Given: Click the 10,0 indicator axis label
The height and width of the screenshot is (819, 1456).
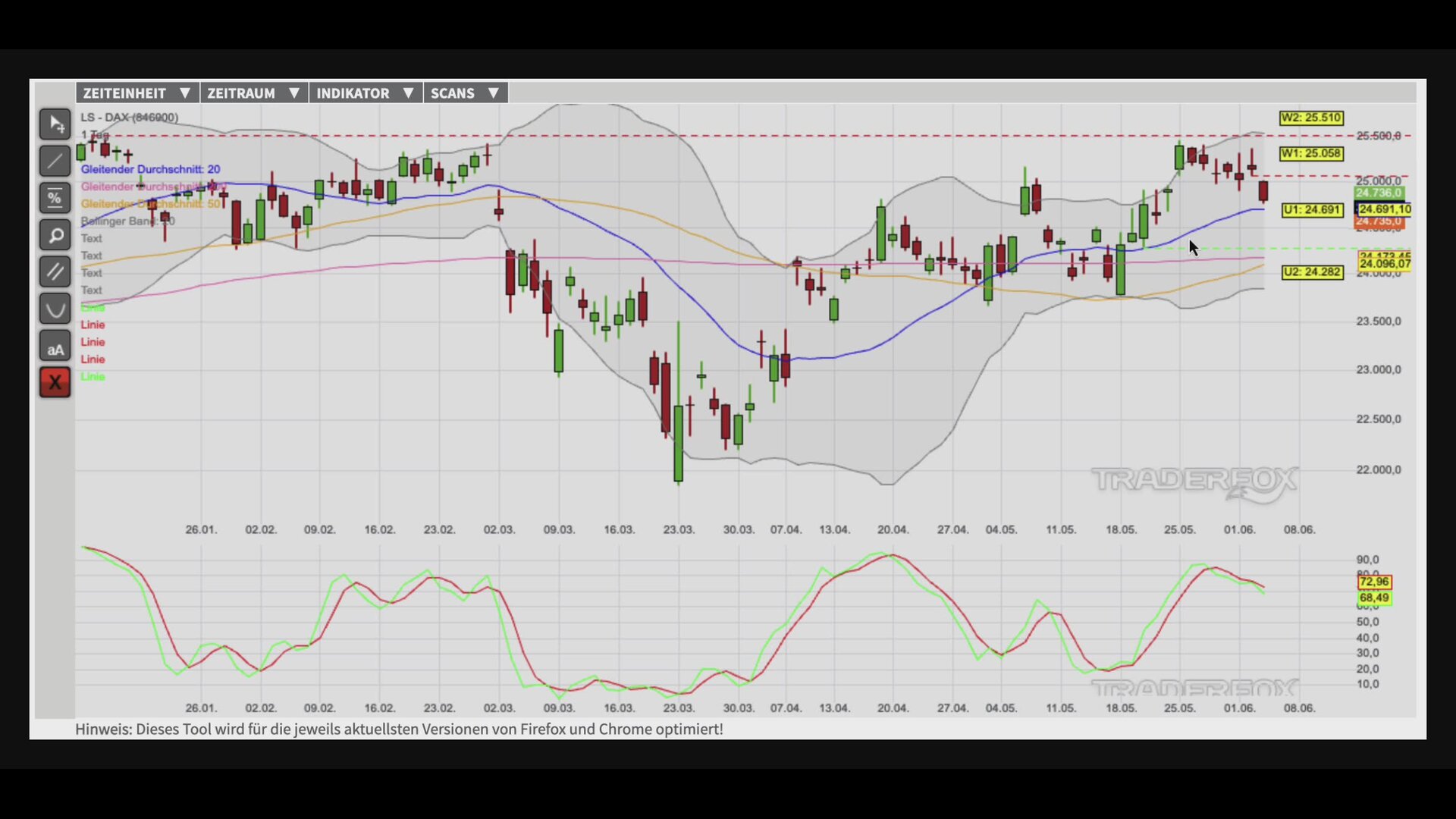Looking at the screenshot, I should [x=1367, y=684].
